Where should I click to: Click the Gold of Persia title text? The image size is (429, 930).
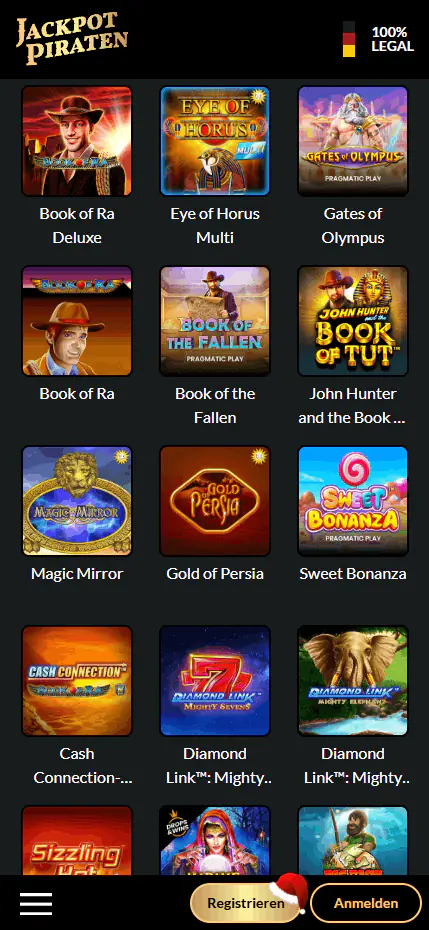[215, 574]
